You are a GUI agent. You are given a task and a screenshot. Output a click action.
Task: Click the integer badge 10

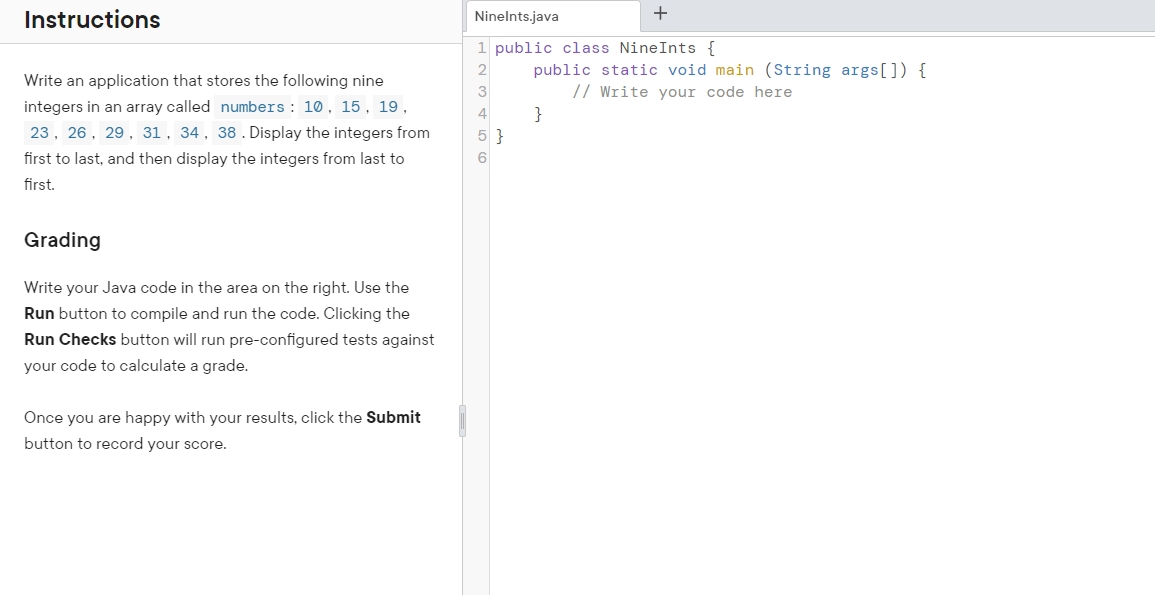click(313, 106)
